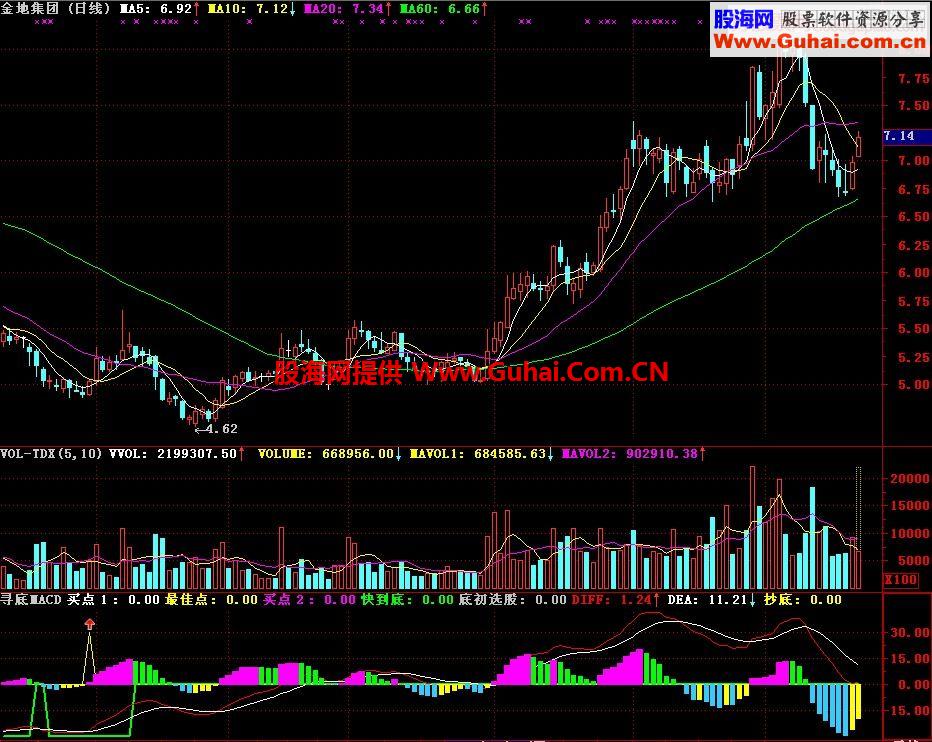Click the 6.00 price axis label

pos(914,272)
